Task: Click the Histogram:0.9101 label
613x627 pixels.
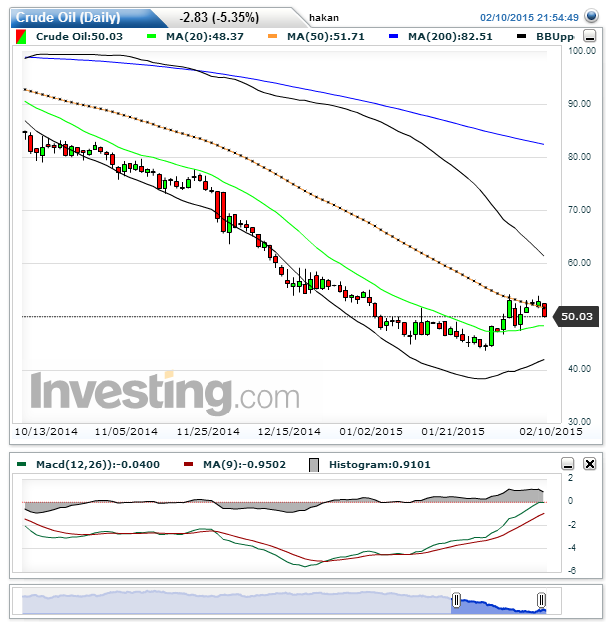Action: click(379, 465)
